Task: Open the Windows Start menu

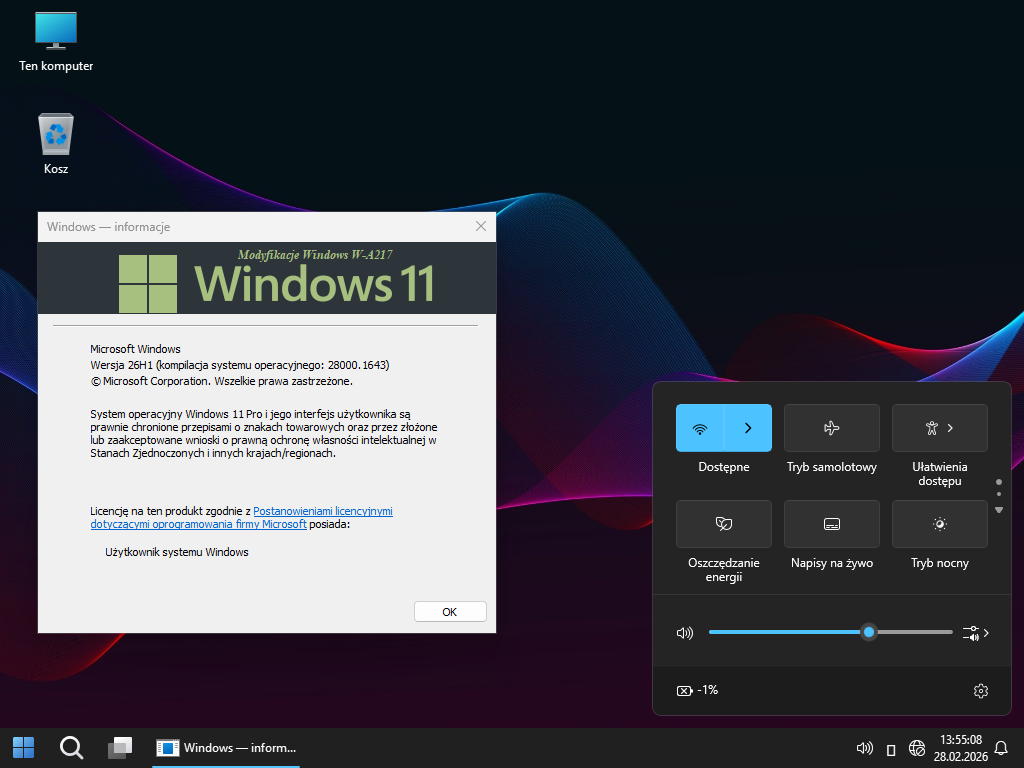Action: click(x=23, y=747)
